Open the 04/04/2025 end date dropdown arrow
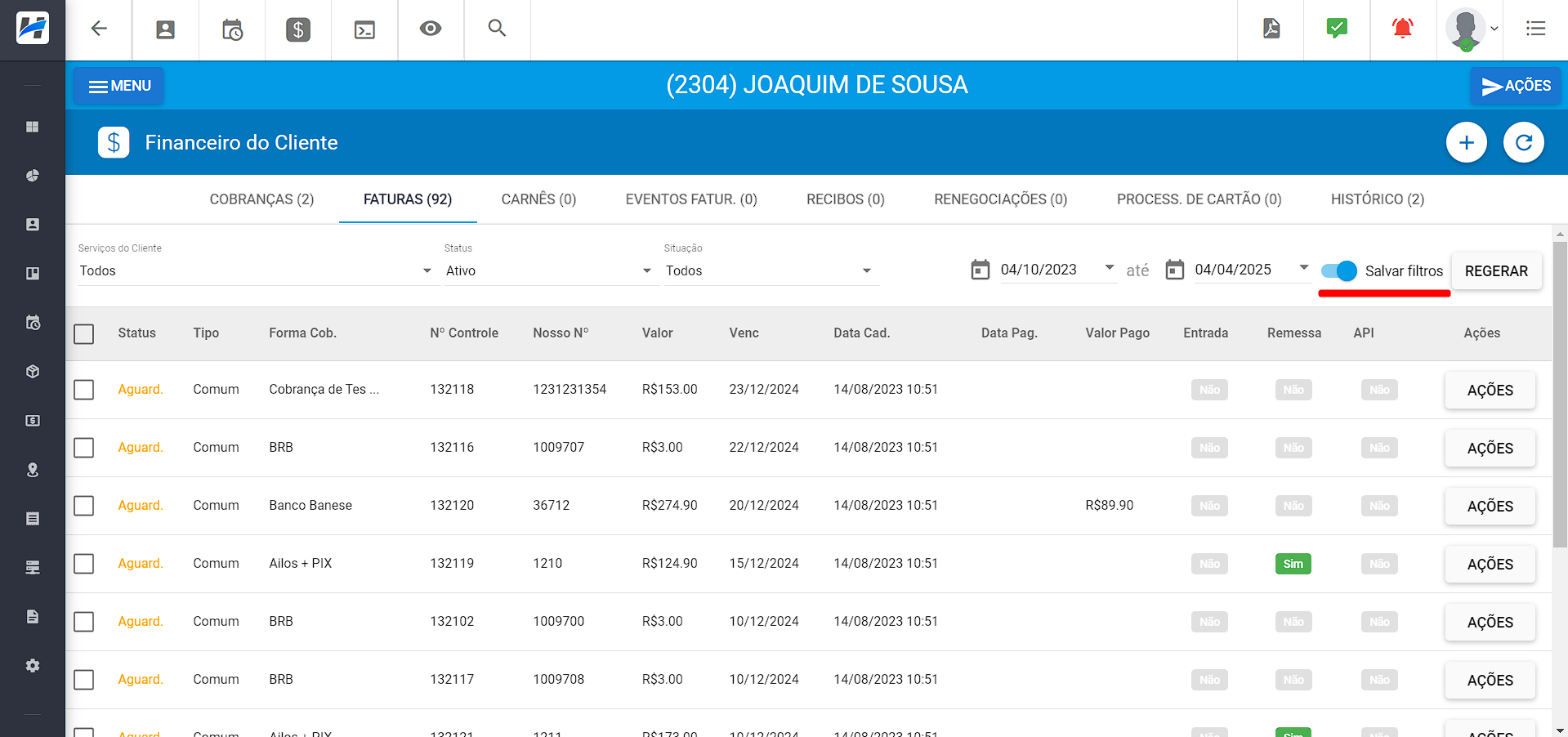The height and width of the screenshot is (737, 1568). [1303, 268]
